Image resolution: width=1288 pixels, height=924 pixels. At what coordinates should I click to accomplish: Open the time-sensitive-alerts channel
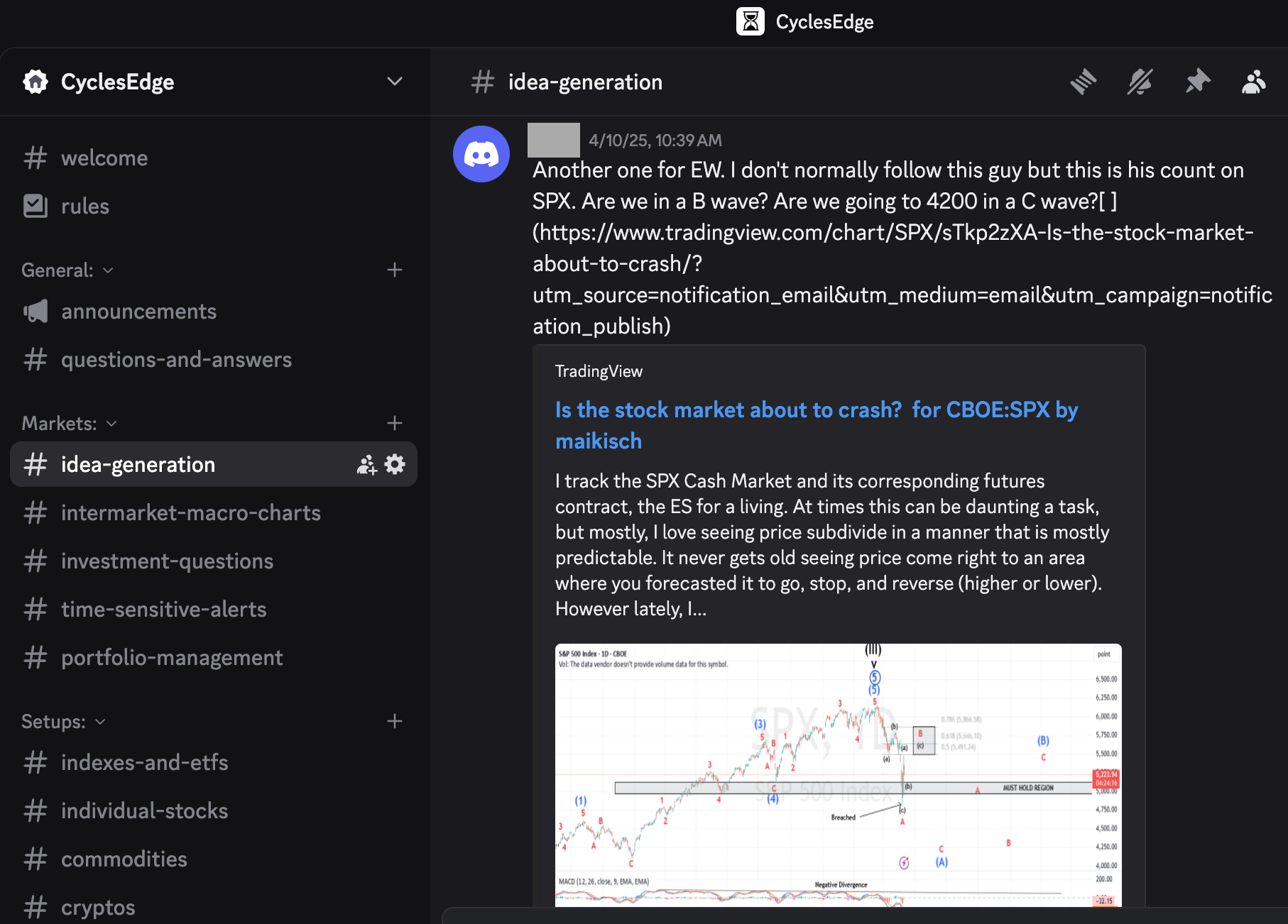point(213,609)
